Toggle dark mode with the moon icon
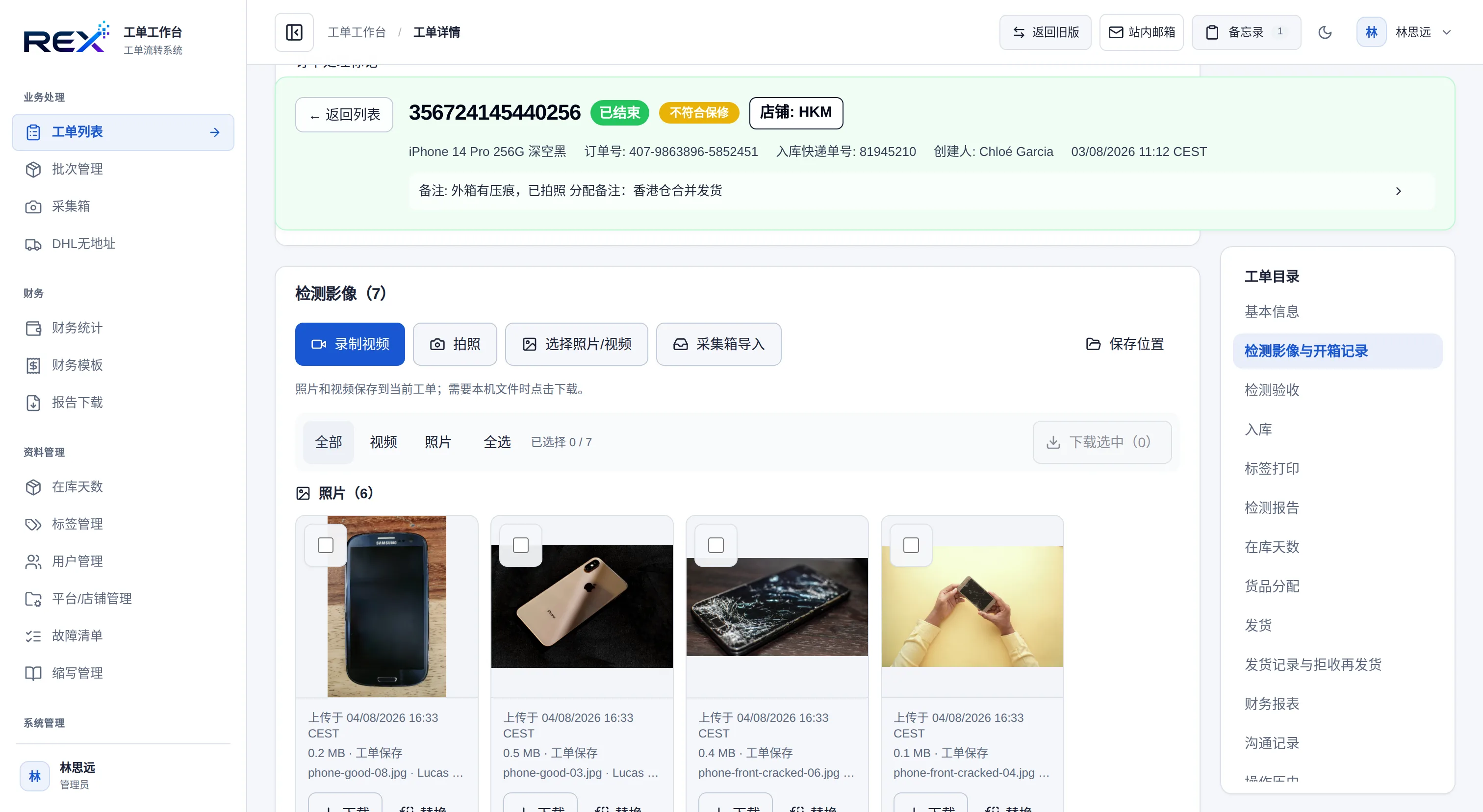The image size is (1483, 812). (x=1325, y=32)
